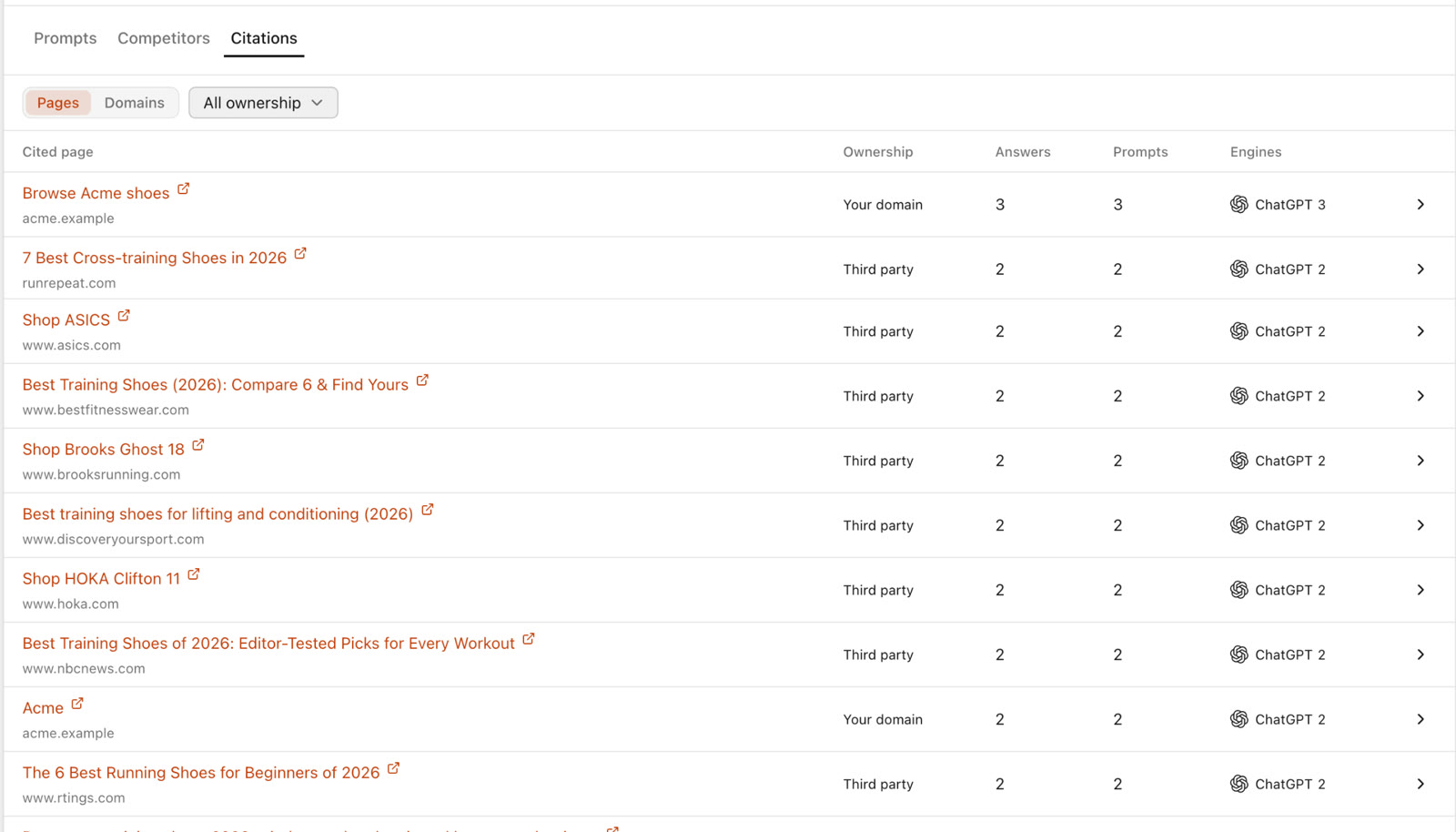Click the www.brooksrunning.com domain text
Viewport: 1456px width, 832px height.
(x=101, y=474)
